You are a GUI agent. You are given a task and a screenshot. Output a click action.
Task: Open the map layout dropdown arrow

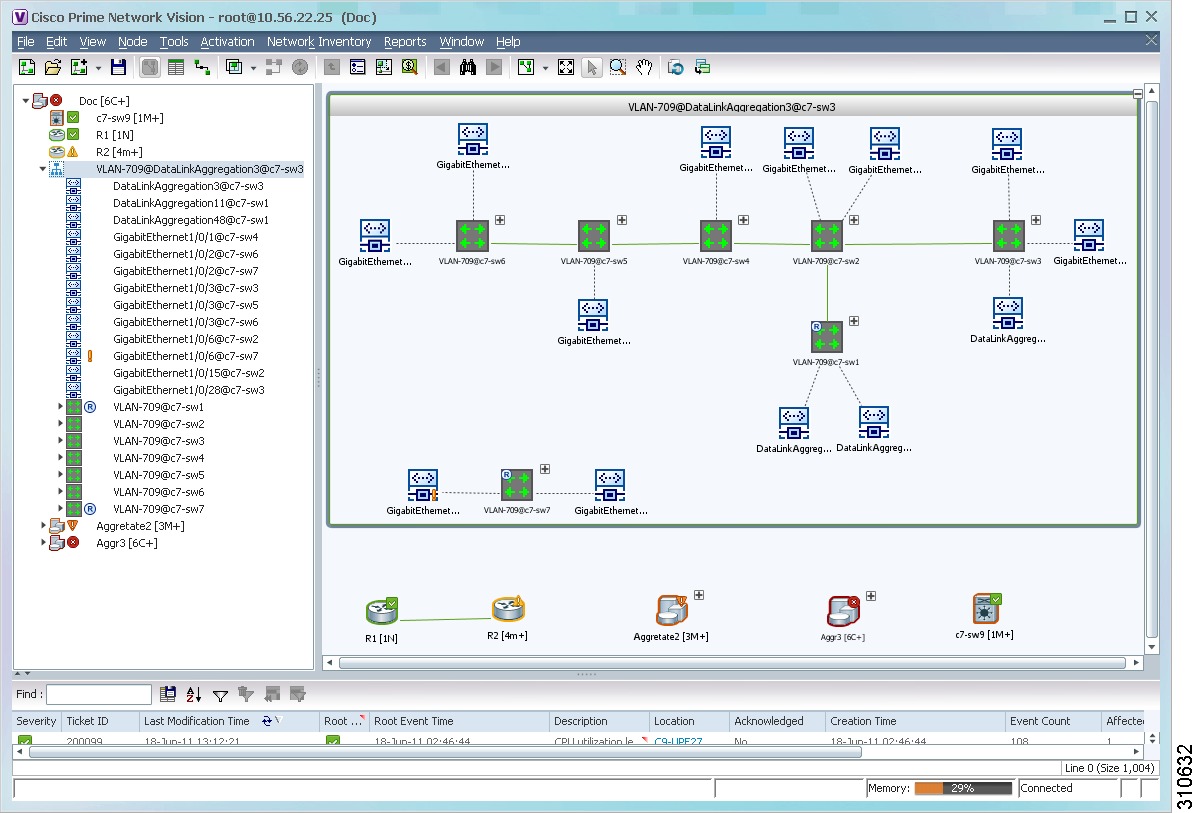tap(545, 69)
